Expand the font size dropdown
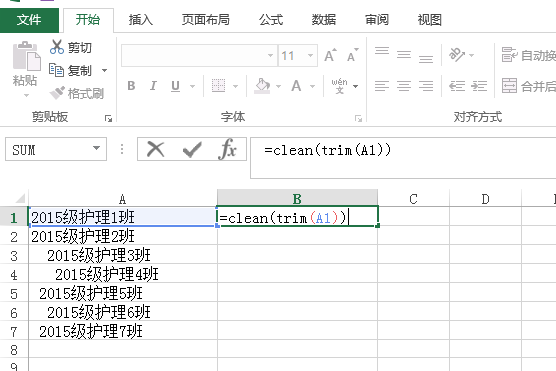556x371 pixels. click(x=310, y=55)
